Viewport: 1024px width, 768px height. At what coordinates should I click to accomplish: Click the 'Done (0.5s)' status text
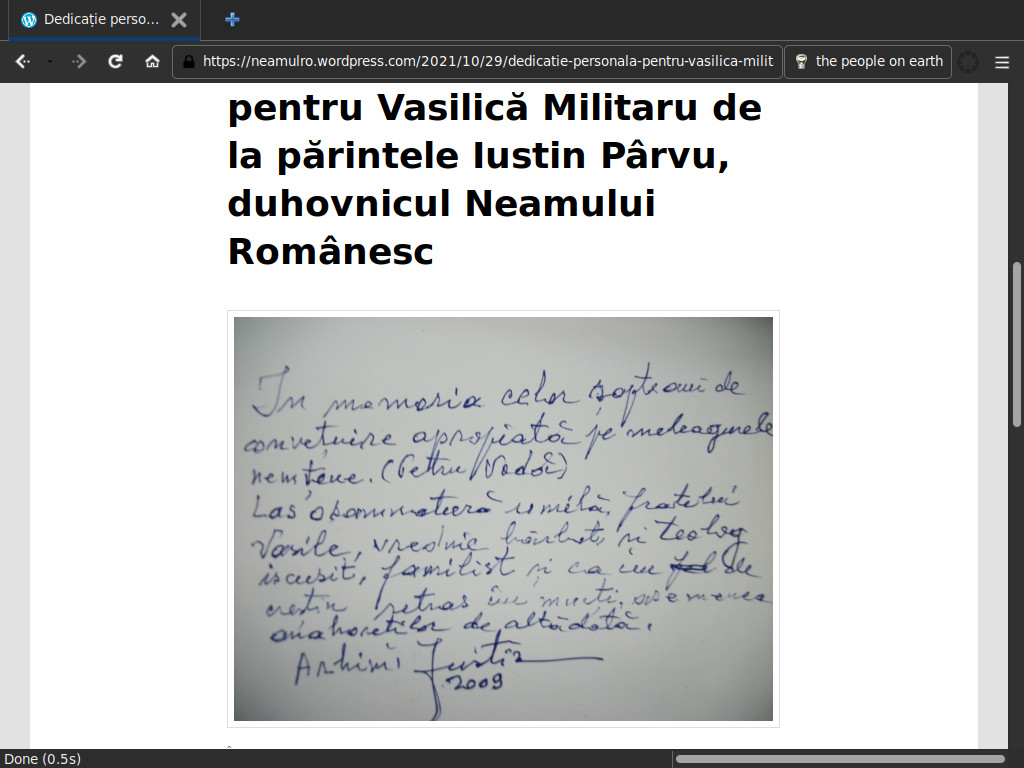tap(43, 759)
